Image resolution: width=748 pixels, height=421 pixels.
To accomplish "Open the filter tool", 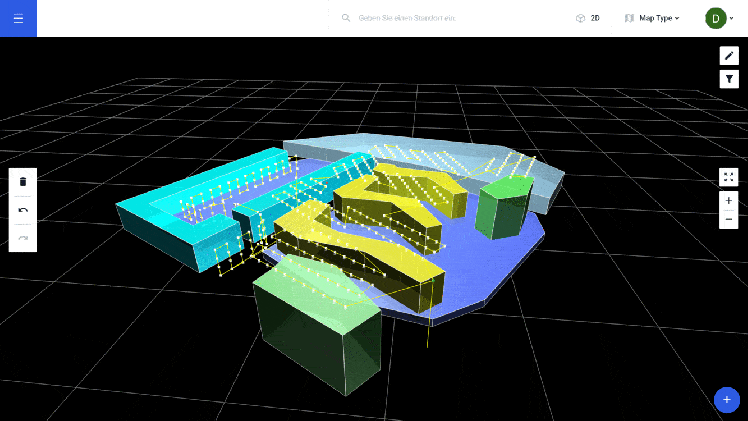I will (729, 79).
